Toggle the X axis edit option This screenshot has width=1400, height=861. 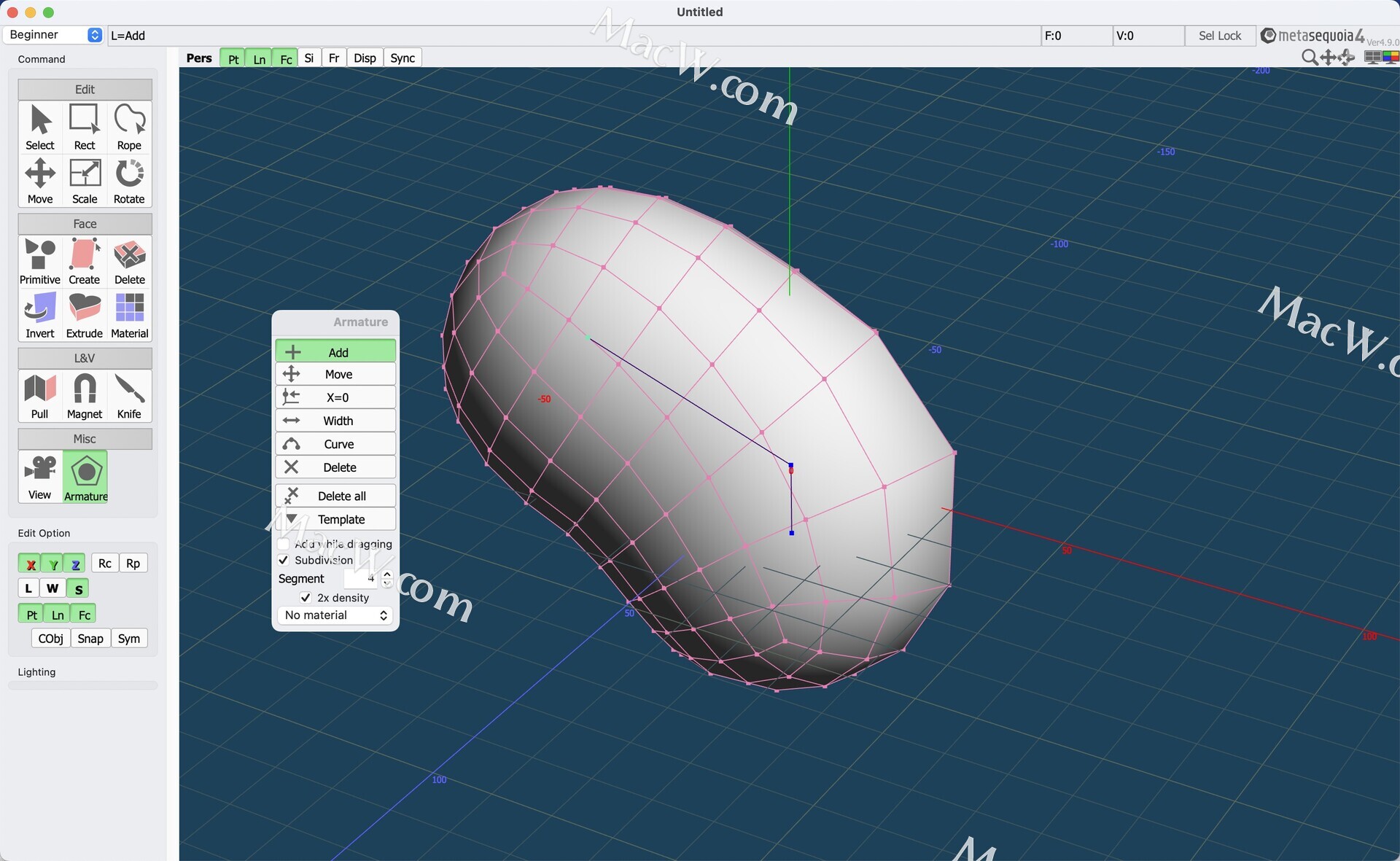(30, 564)
